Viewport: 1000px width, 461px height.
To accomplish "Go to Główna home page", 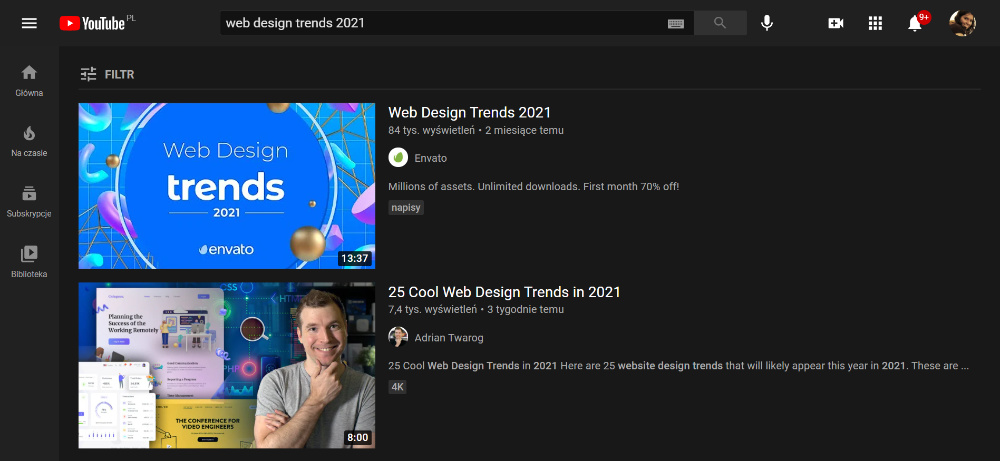I will click(29, 81).
